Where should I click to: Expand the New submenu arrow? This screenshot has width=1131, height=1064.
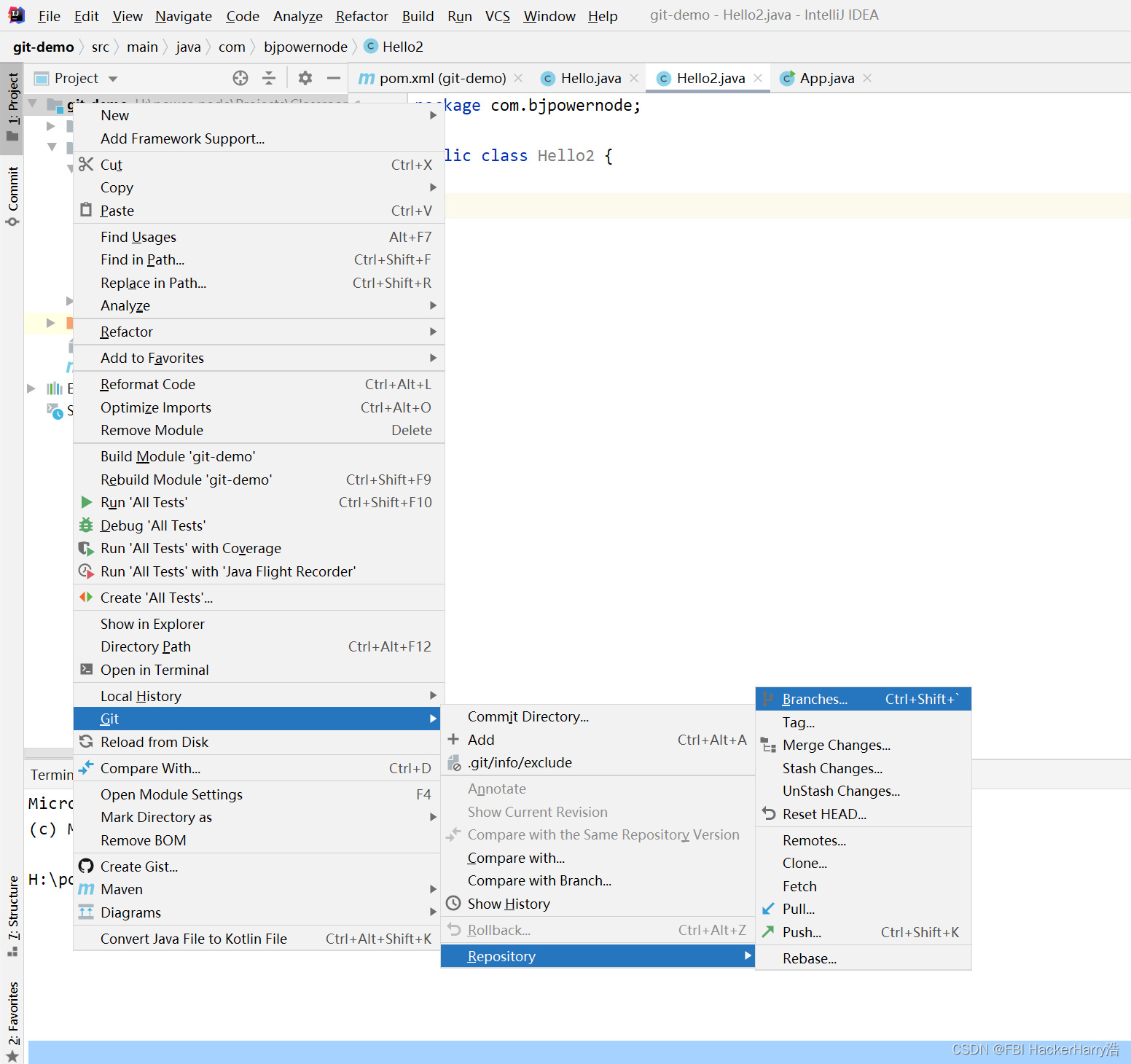[x=434, y=115]
